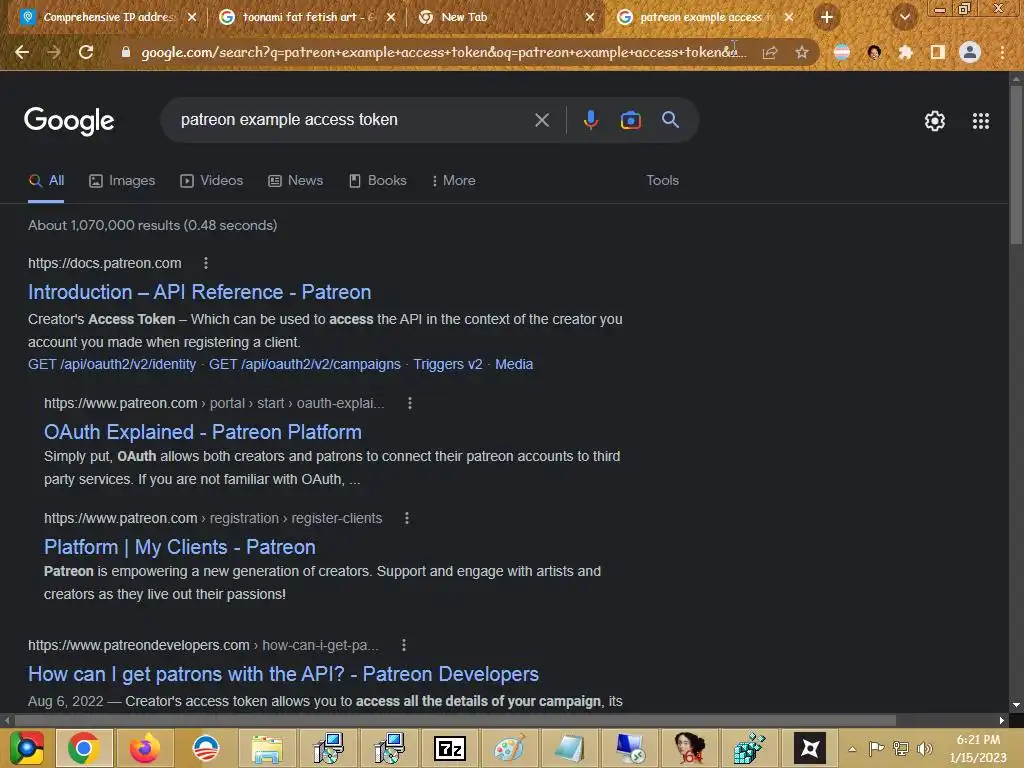Open the Google apps grid
Viewport: 1024px width, 768px height.
(x=981, y=121)
